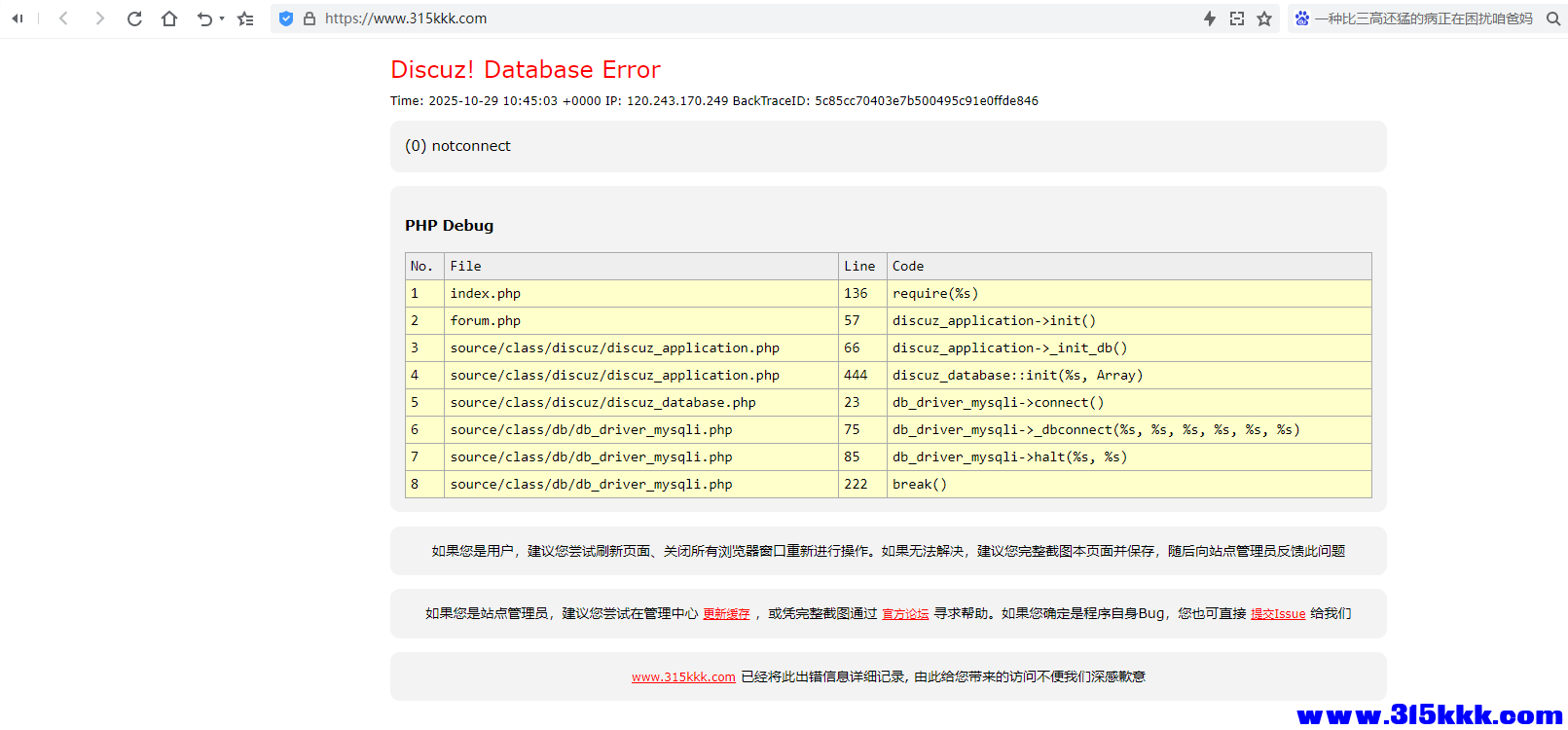Viewport: 1568px width, 730px height.
Task: Click the blue security shield icon
Action: click(x=286, y=18)
